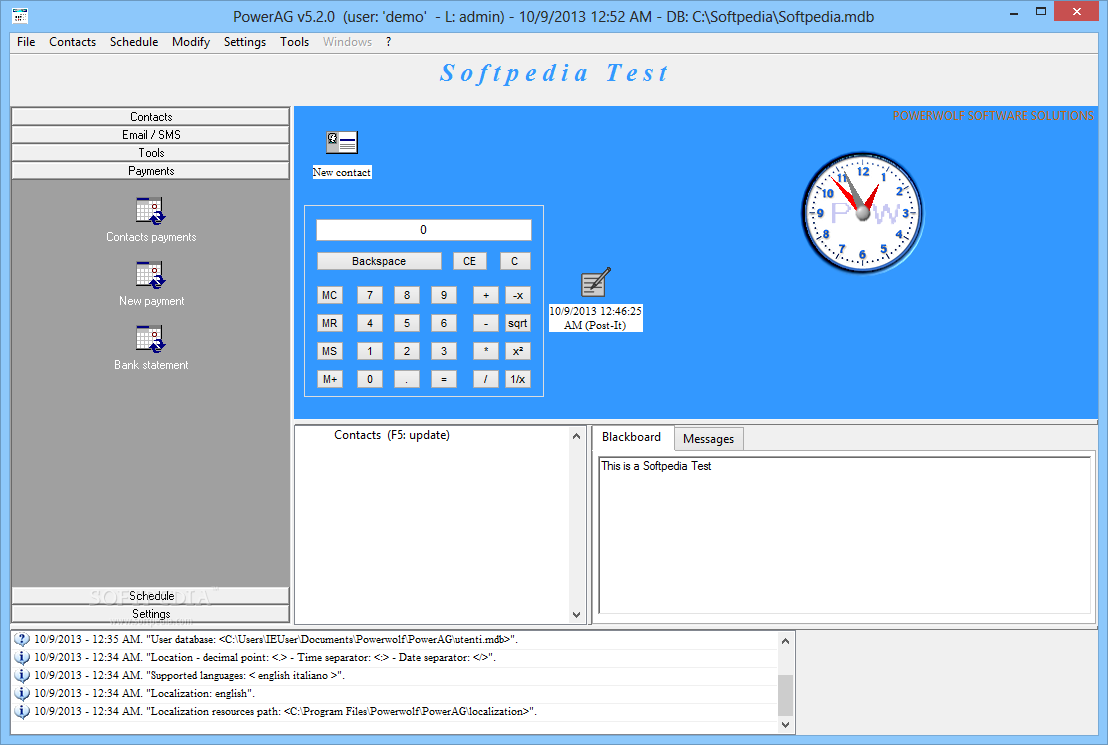
Task: Click the calculator CE button
Action: [469, 261]
